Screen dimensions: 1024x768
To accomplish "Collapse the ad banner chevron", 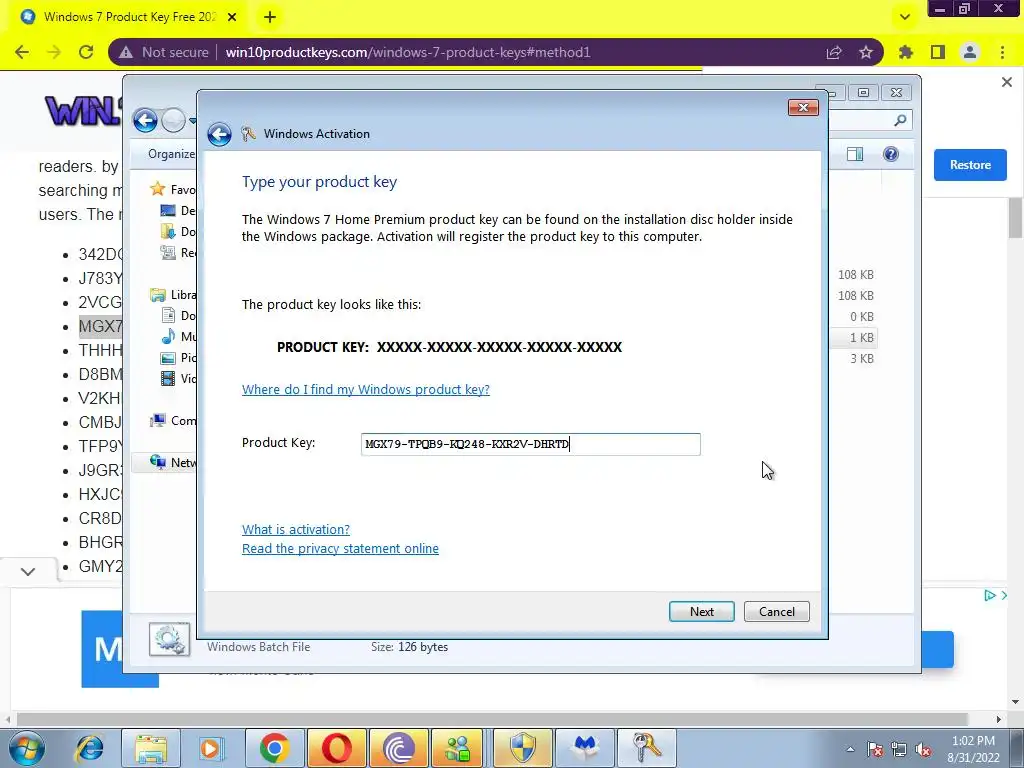I will (x=27, y=571).
